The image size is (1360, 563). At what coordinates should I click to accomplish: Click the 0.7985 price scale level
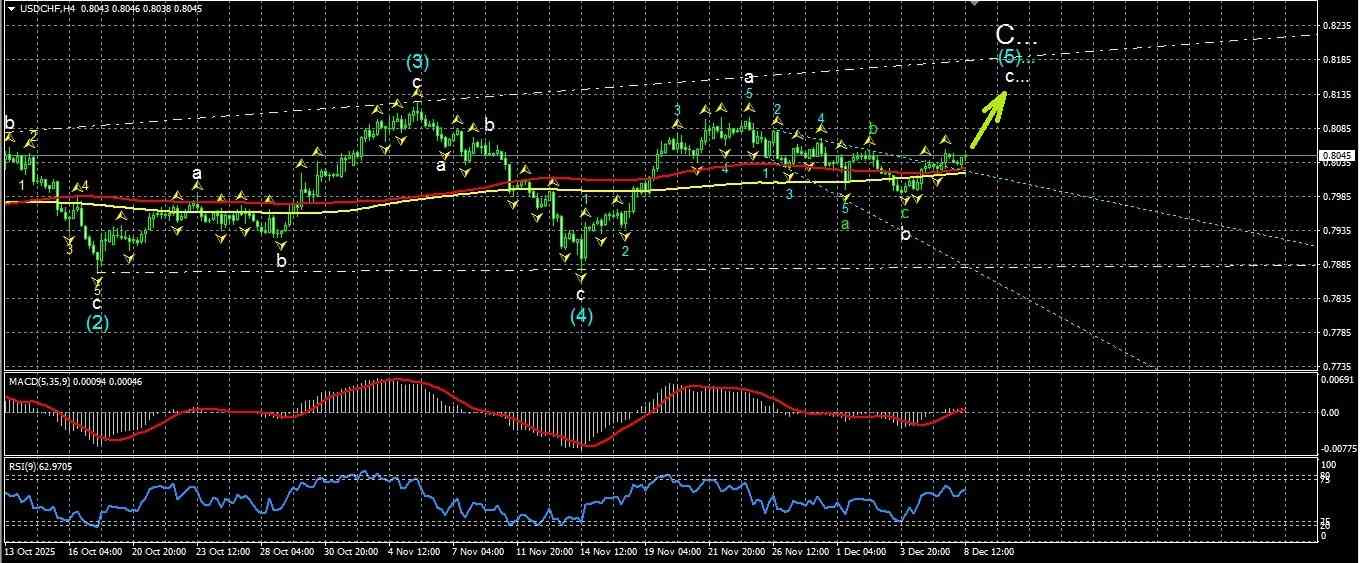coord(1337,197)
